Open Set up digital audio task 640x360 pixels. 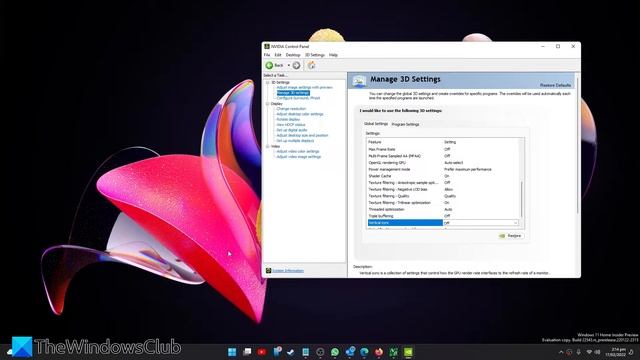pyautogui.click(x=292, y=130)
